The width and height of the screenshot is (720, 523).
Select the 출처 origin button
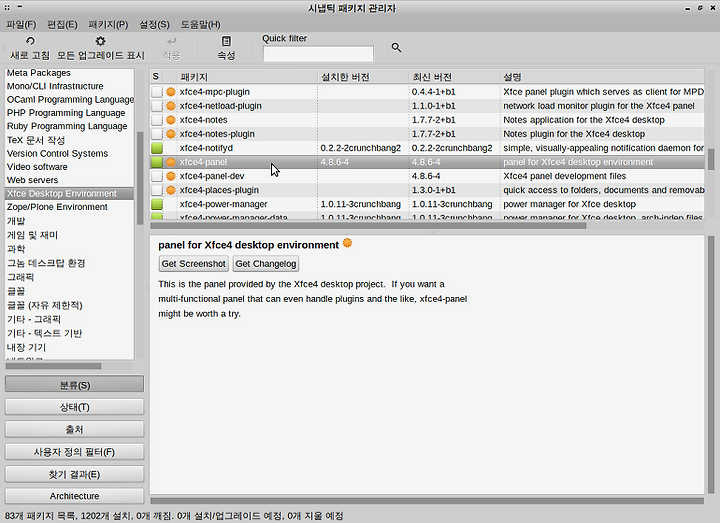(74, 429)
